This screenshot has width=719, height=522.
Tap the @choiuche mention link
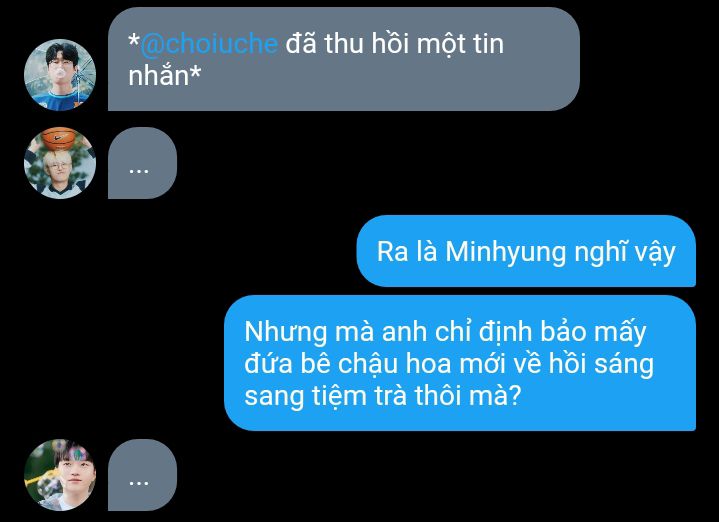209,44
